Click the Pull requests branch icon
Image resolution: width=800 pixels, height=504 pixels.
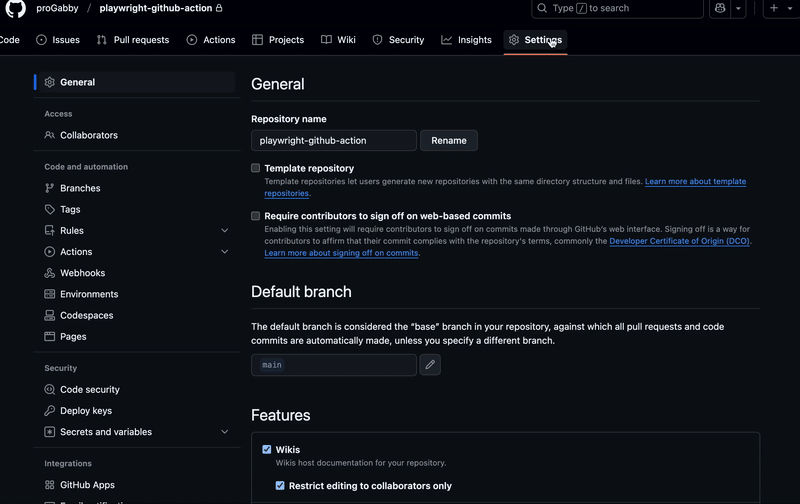click(x=102, y=40)
